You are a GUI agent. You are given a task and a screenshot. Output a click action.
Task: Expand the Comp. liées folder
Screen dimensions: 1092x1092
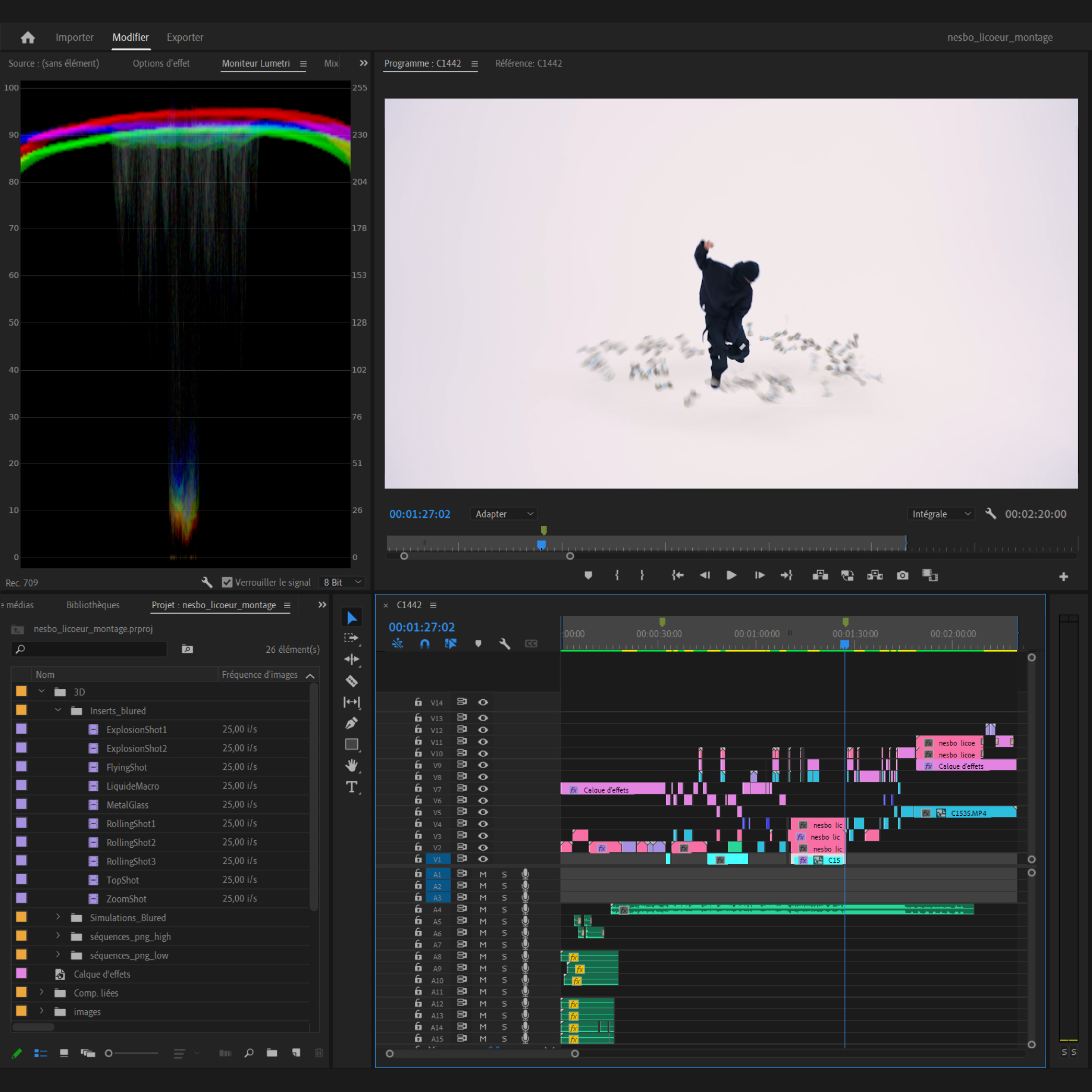[x=41, y=993]
